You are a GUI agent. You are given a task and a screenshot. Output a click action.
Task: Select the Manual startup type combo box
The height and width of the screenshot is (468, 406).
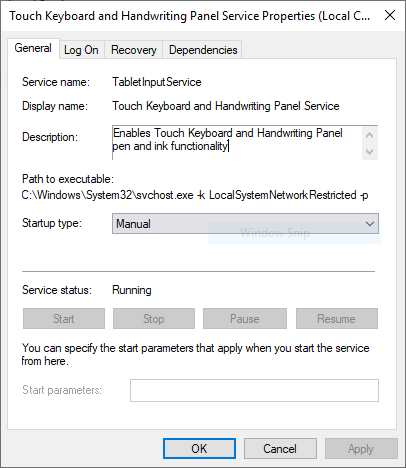pos(245,224)
